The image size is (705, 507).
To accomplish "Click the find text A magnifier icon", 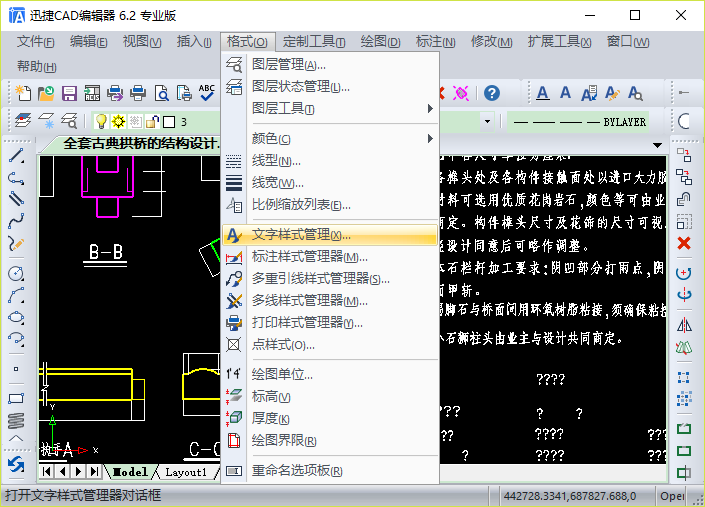I will coord(635,93).
